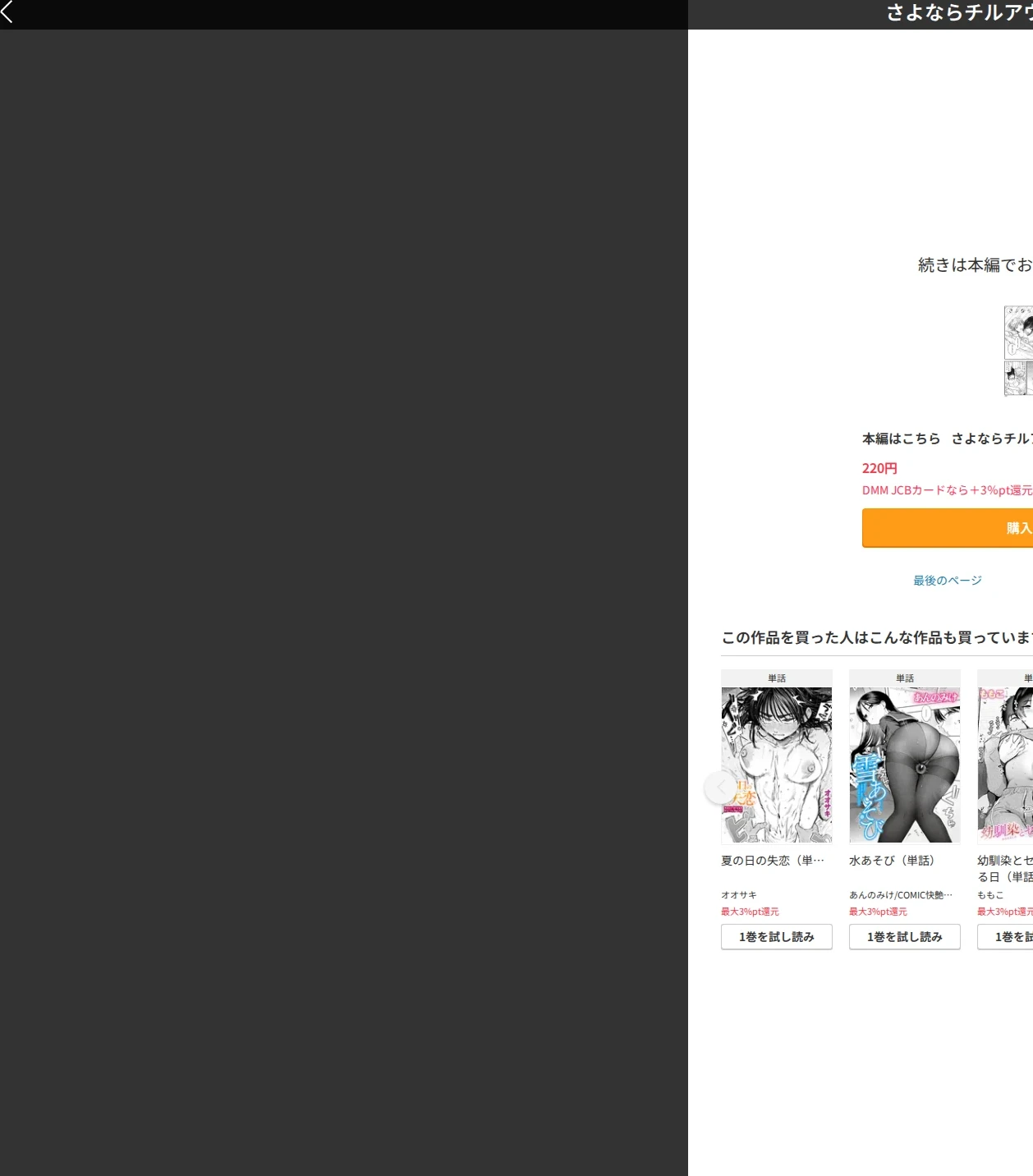The width and height of the screenshot is (1033, 1176).
Task: Click the dark reader page area
Action: pos(343,603)
